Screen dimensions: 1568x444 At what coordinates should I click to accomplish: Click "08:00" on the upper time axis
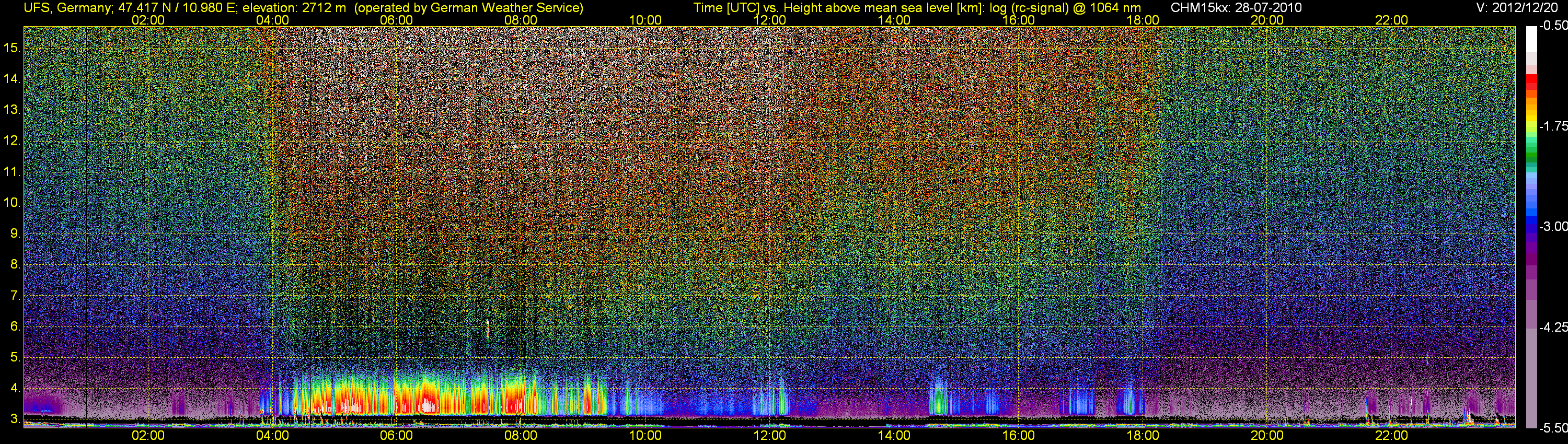click(521, 20)
